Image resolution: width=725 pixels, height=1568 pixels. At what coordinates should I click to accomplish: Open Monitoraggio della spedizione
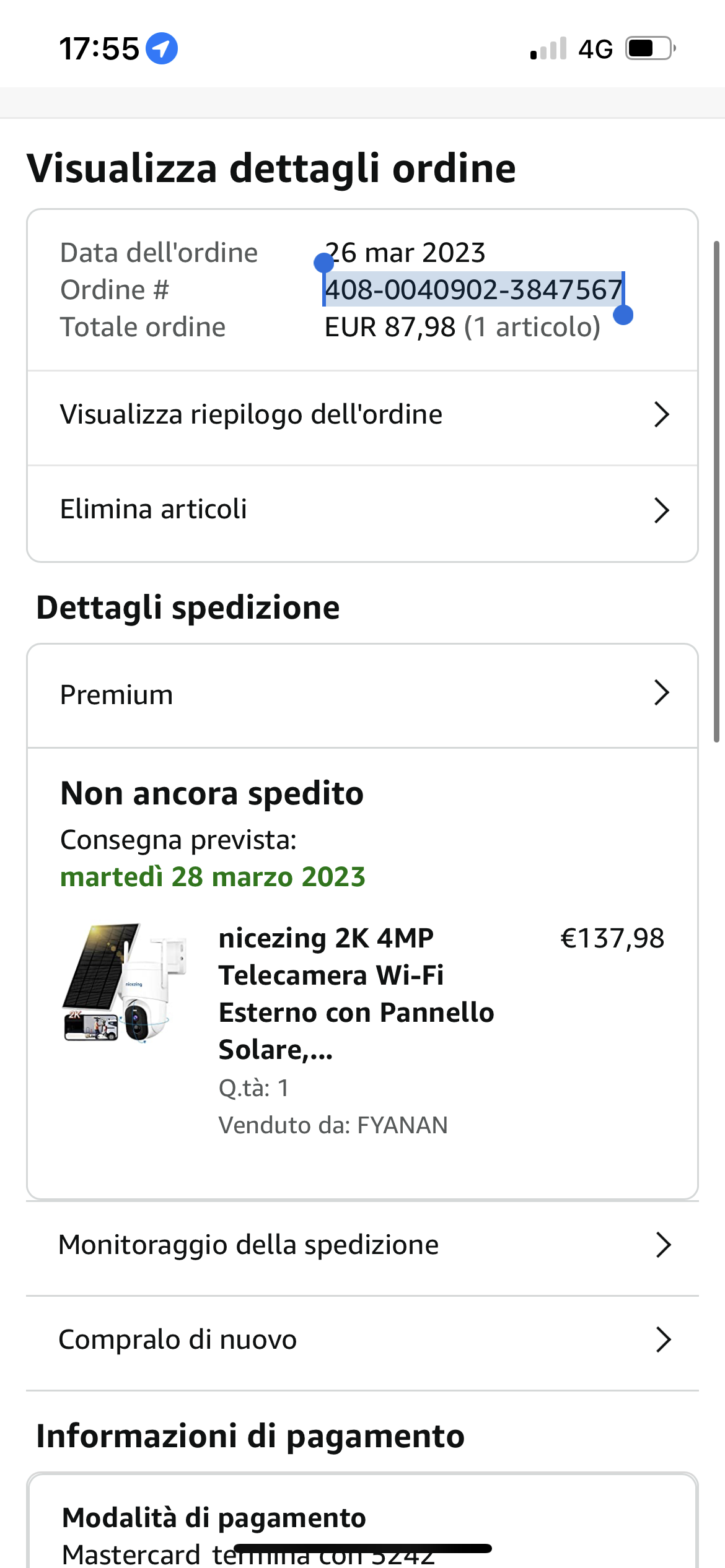248,1245
